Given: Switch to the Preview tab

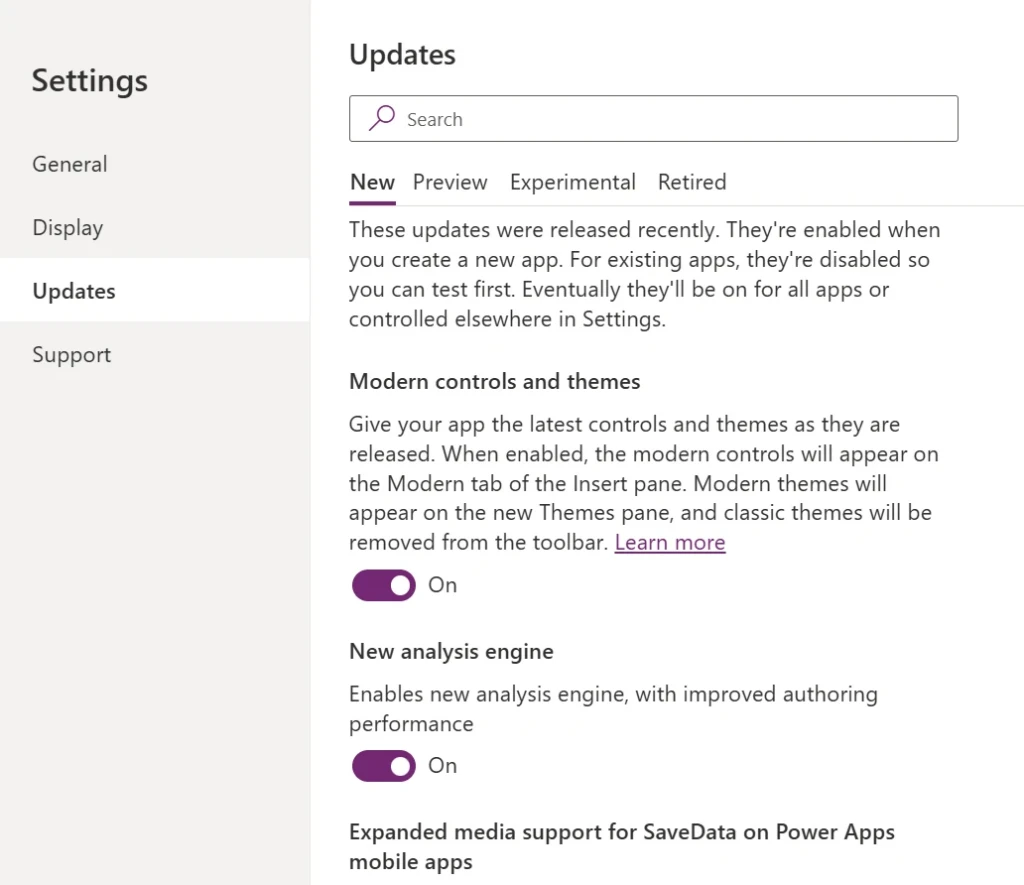Looking at the screenshot, I should [x=449, y=182].
